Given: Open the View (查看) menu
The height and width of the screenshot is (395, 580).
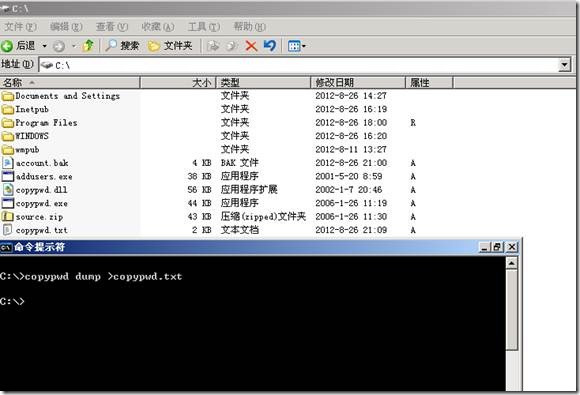Looking at the screenshot, I should click(112, 27).
